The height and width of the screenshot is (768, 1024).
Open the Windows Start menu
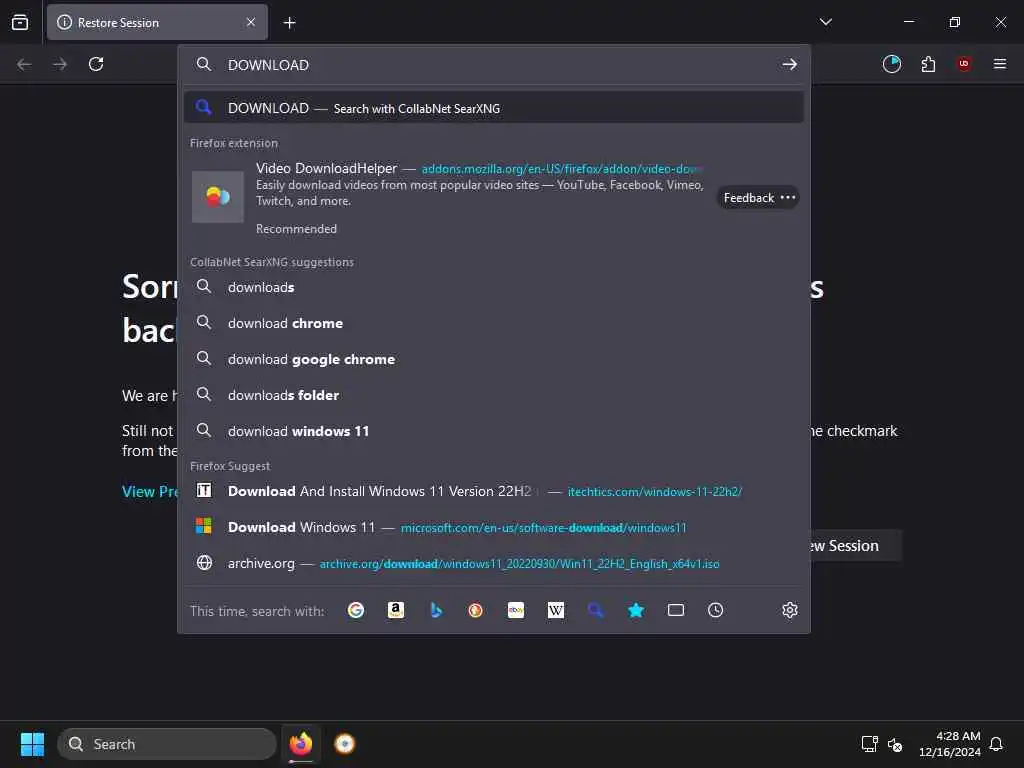(32, 744)
